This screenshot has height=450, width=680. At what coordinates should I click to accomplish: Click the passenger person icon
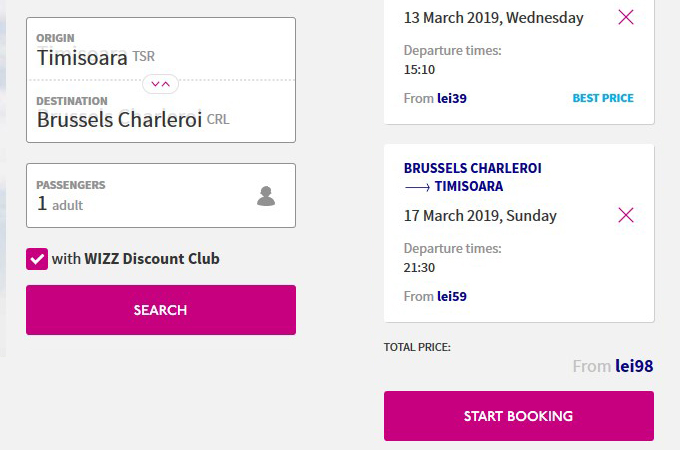(x=266, y=196)
